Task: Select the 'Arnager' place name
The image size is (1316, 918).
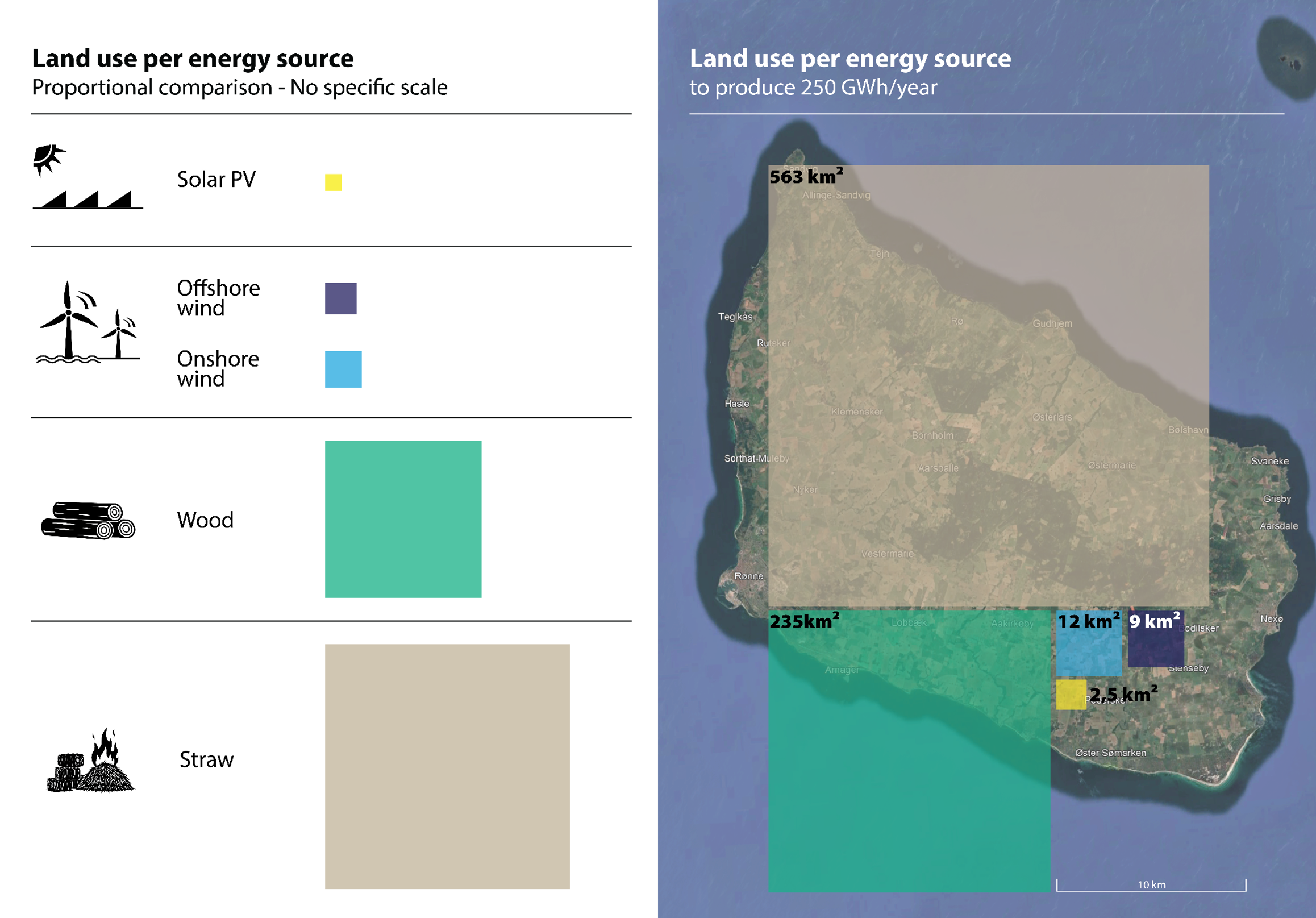Action: tap(843, 670)
